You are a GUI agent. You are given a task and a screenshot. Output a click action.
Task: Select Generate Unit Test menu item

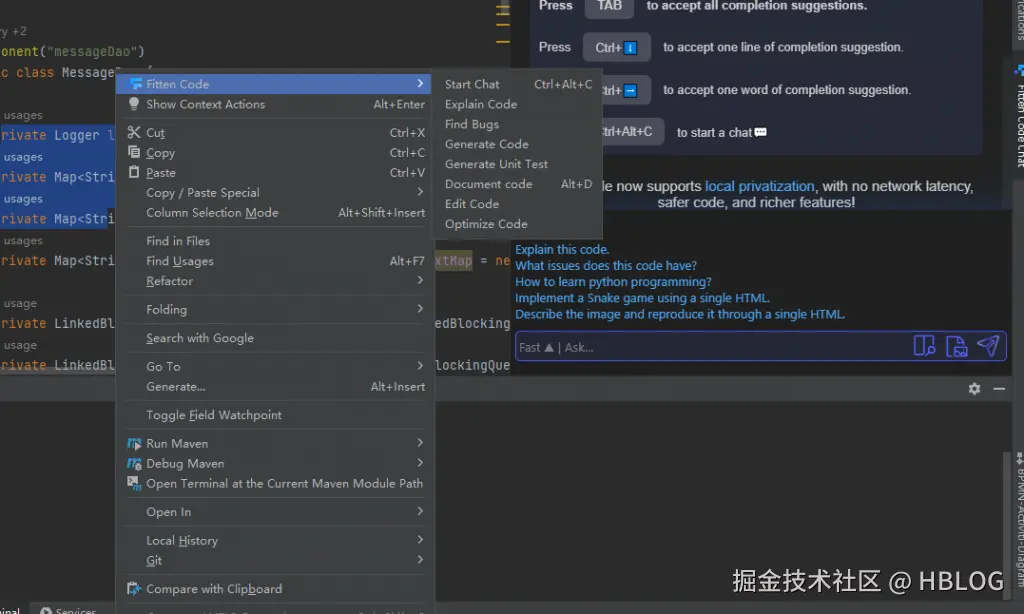(x=518, y=164)
